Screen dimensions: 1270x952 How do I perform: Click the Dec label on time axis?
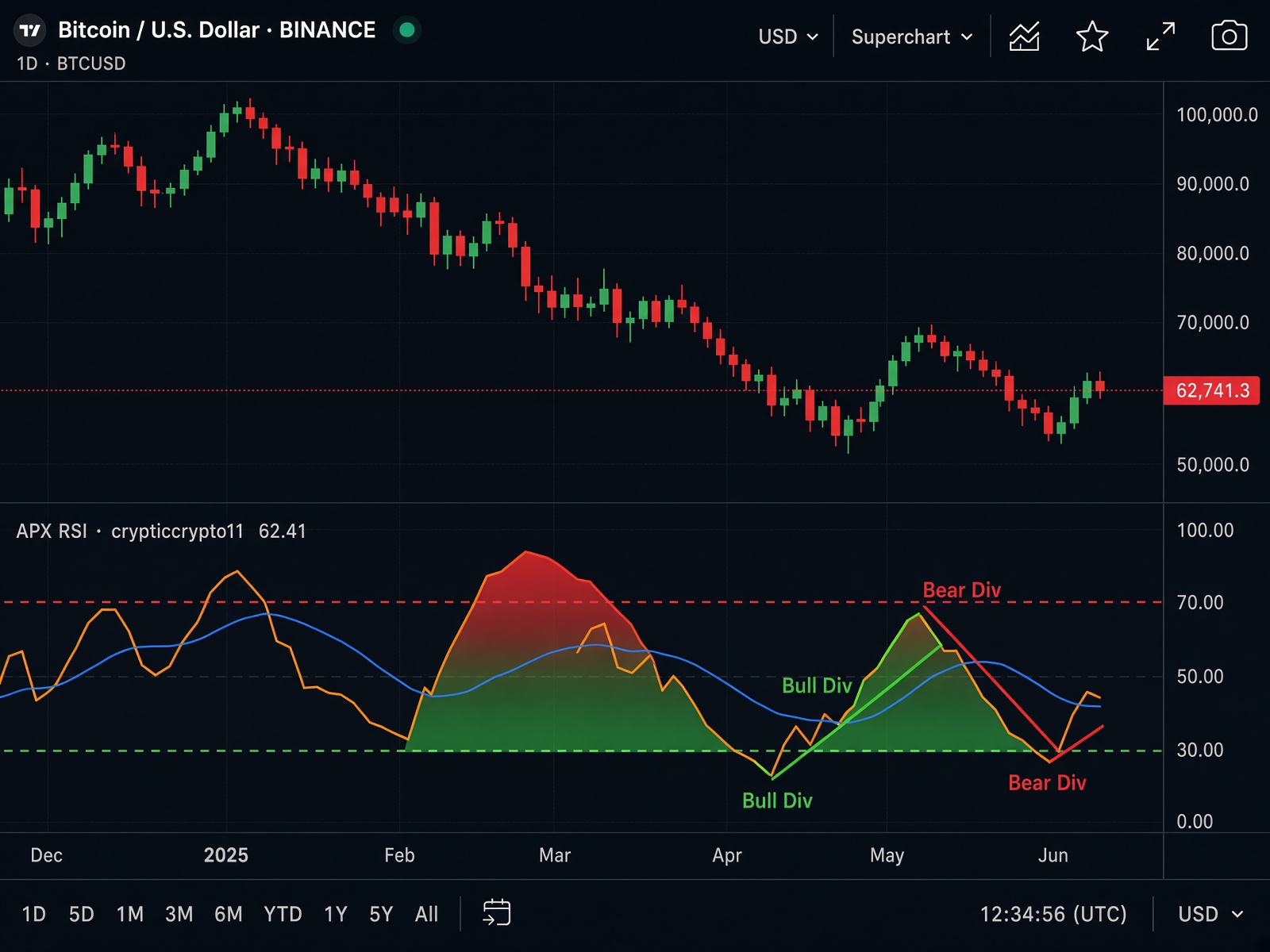(x=46, y=855)
